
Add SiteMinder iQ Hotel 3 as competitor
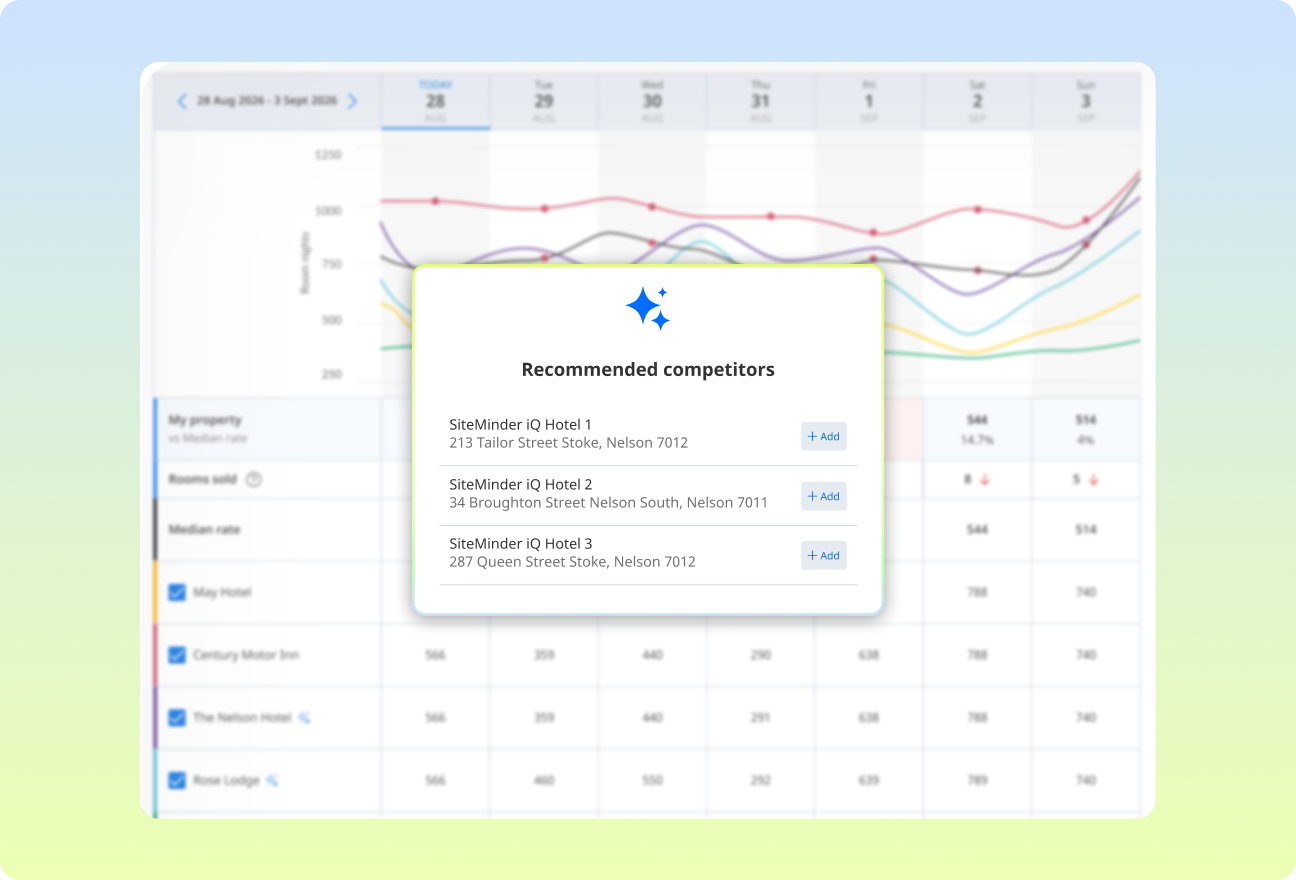(x=823, y=556)
